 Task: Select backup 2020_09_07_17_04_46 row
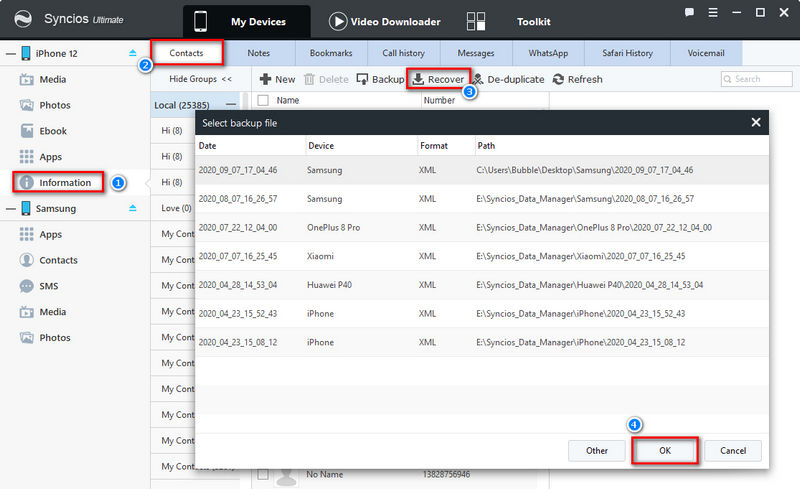tap(482, 170)
